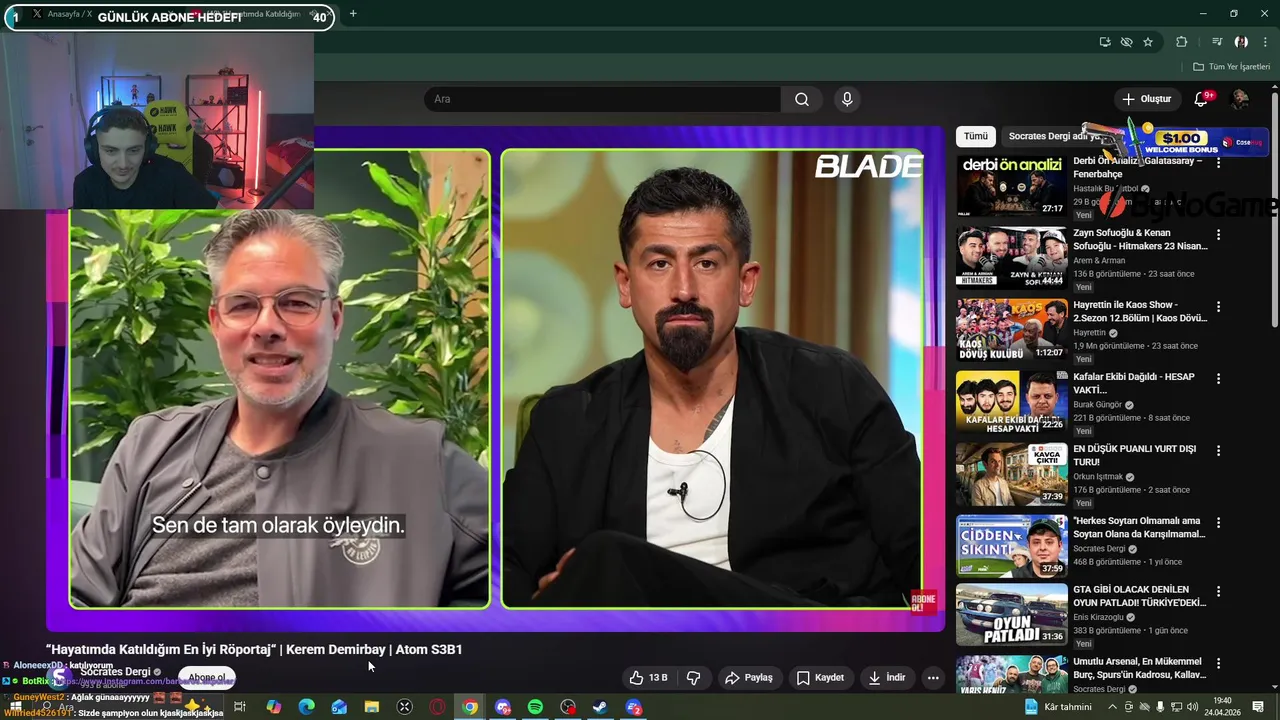
Task: Open Copilot from the taskbar
Action: (x=273, y=707)
